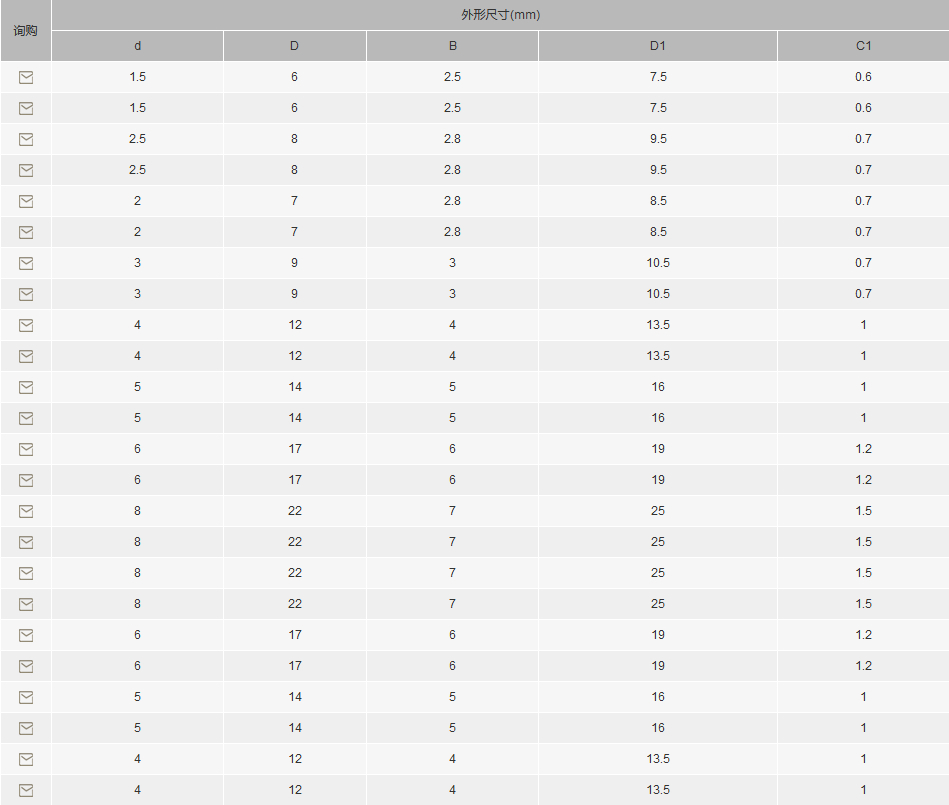Screen dimensions: 949x805
Task: Select the D1 column header
Action: [658, 46]
